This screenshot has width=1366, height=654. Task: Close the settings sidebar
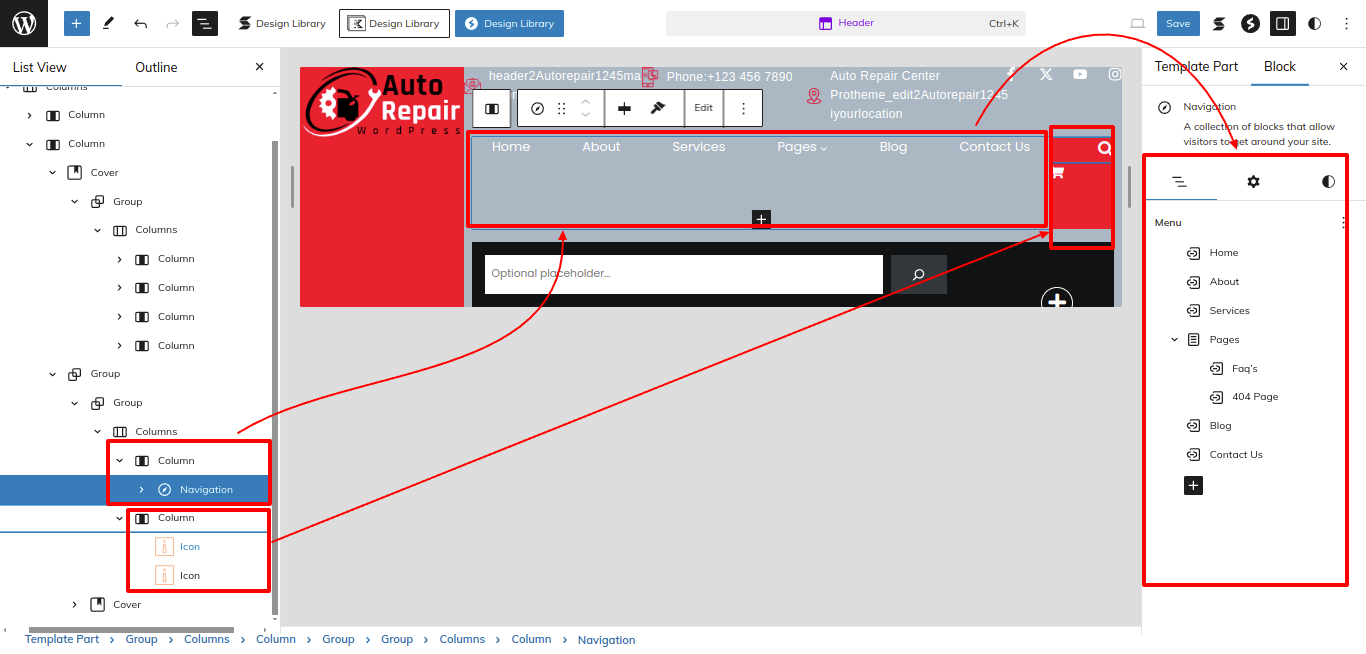[1344, 67]
